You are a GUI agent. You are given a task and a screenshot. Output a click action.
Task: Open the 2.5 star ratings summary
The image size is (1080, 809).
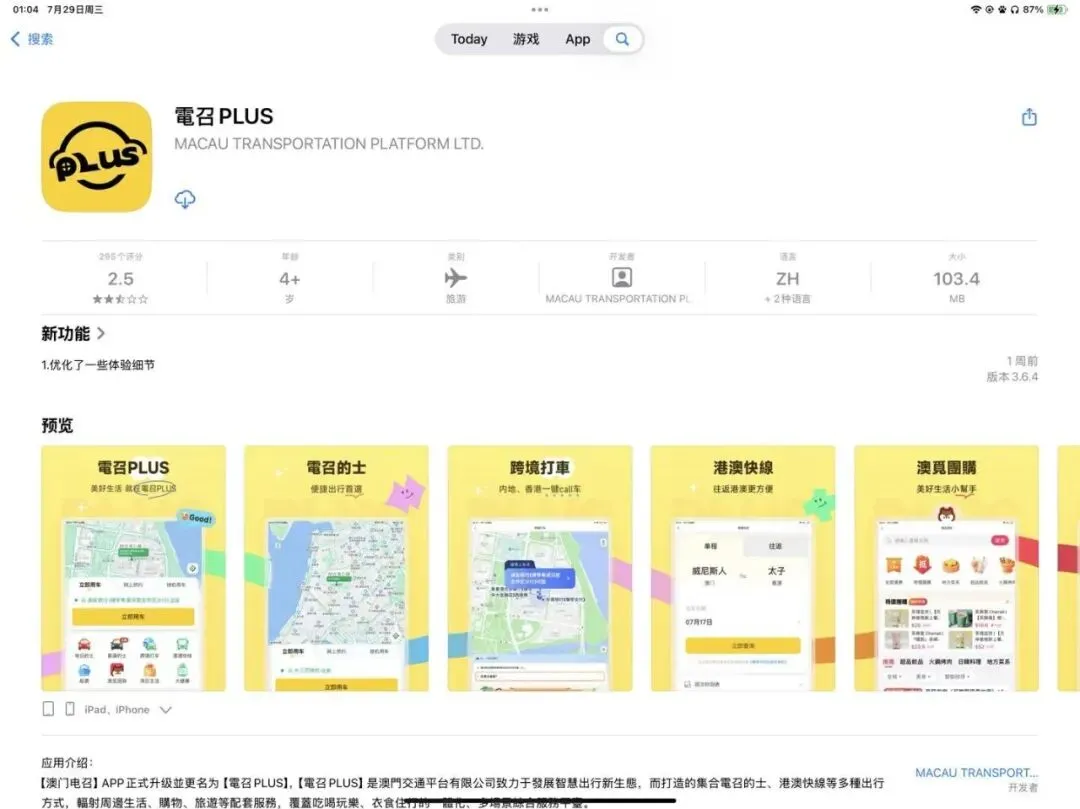pyautogui.click(x=121, y=279)
